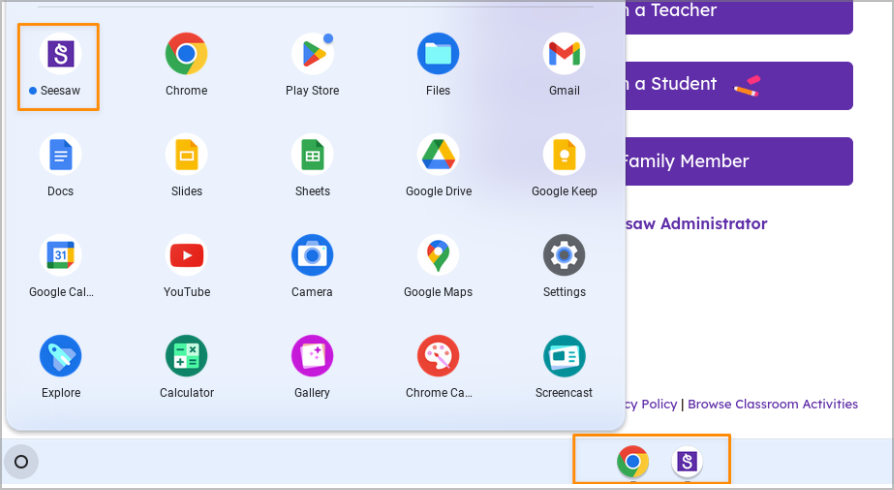This screenshot has width=894, height=490.
Task: Open Google Keep
Action: (x=564, y=155)
